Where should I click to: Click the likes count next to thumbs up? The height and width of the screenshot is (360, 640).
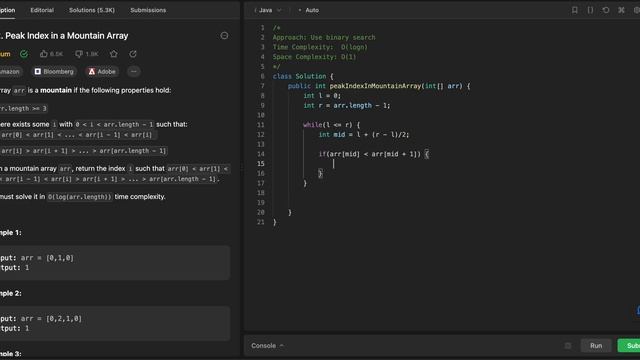pos(56,54)
